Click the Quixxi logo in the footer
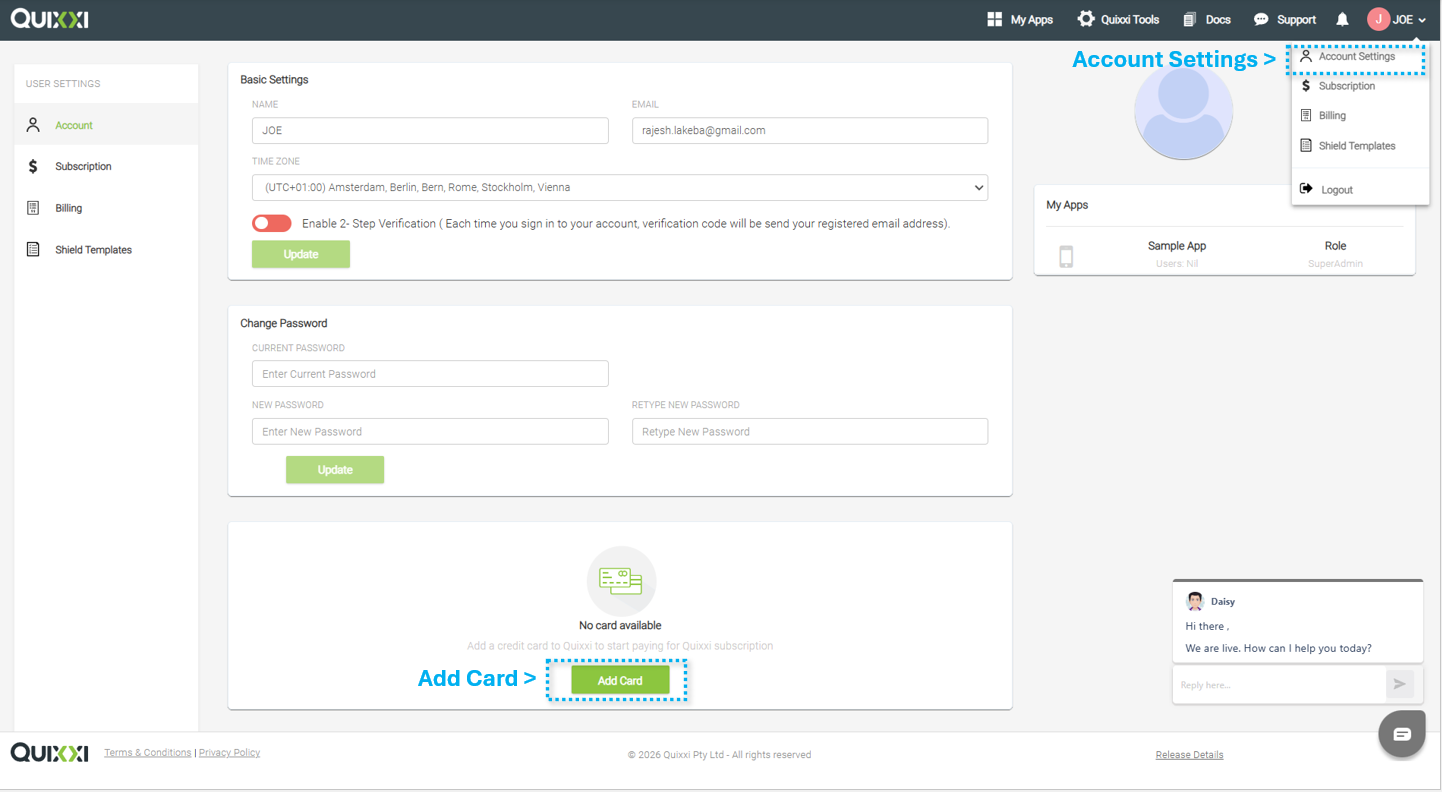 [49, 753]
